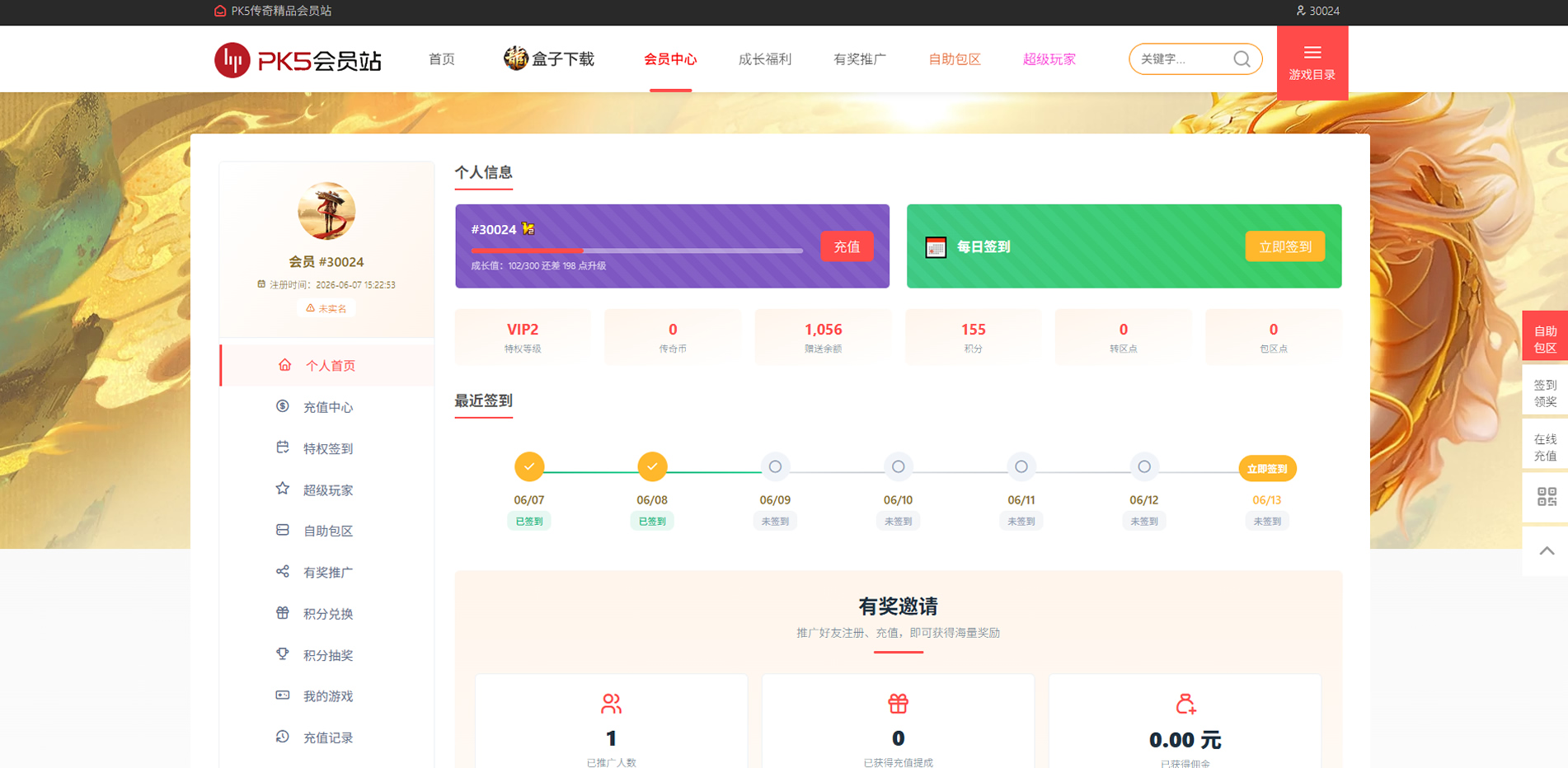The image size is (1568, 768).
Task: Click the 1,056 赠送余额 card
Action: pos(823,337)
